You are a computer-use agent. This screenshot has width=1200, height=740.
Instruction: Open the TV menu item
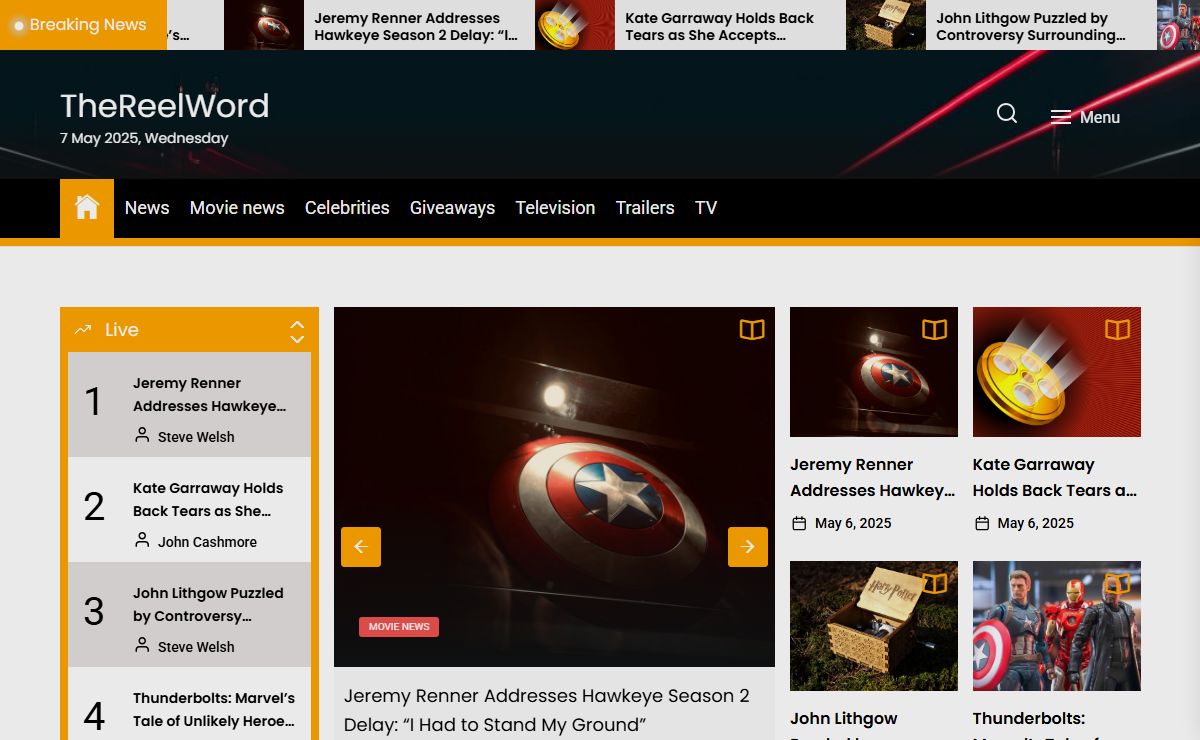pos(706,208)
